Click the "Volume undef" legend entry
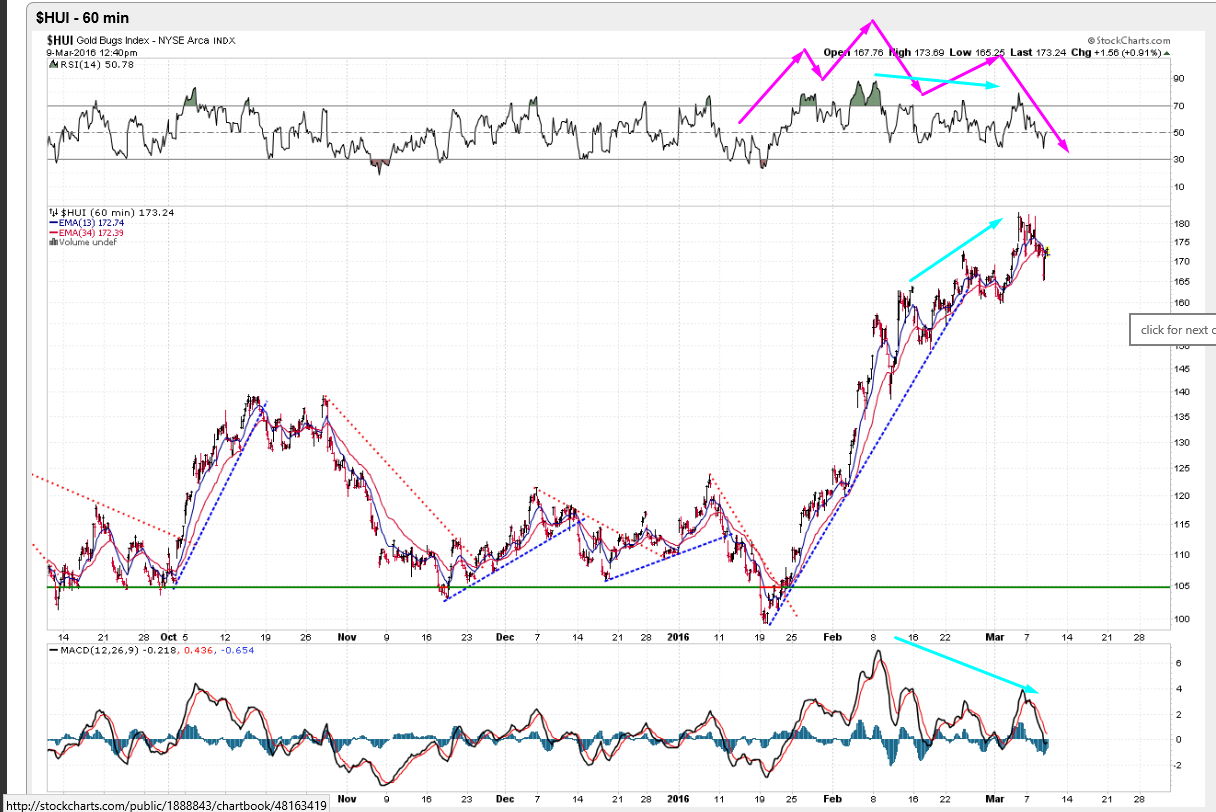The image size is (1216, 812). coord(88,241)
